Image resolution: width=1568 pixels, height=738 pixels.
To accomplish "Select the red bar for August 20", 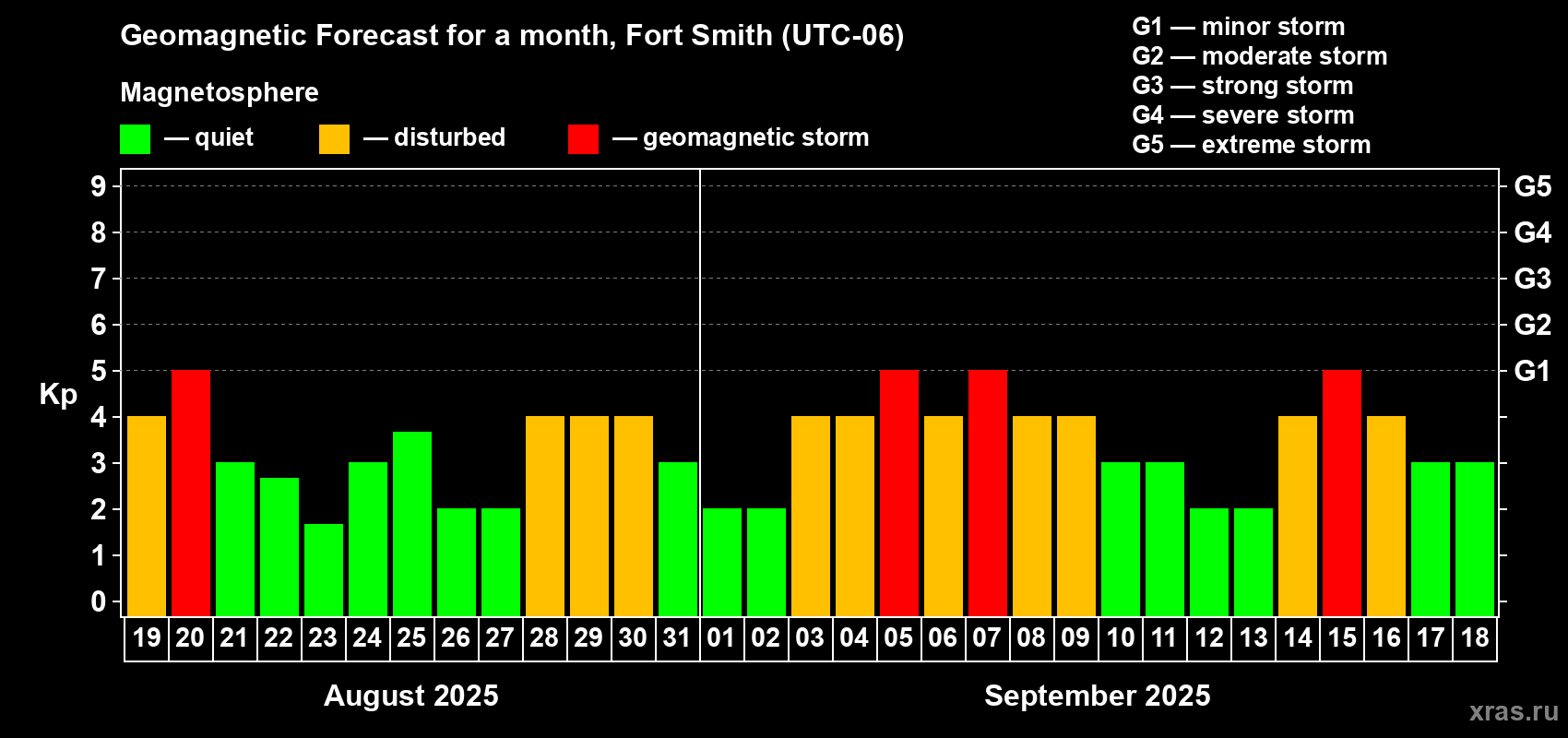I will pos(191,494).
